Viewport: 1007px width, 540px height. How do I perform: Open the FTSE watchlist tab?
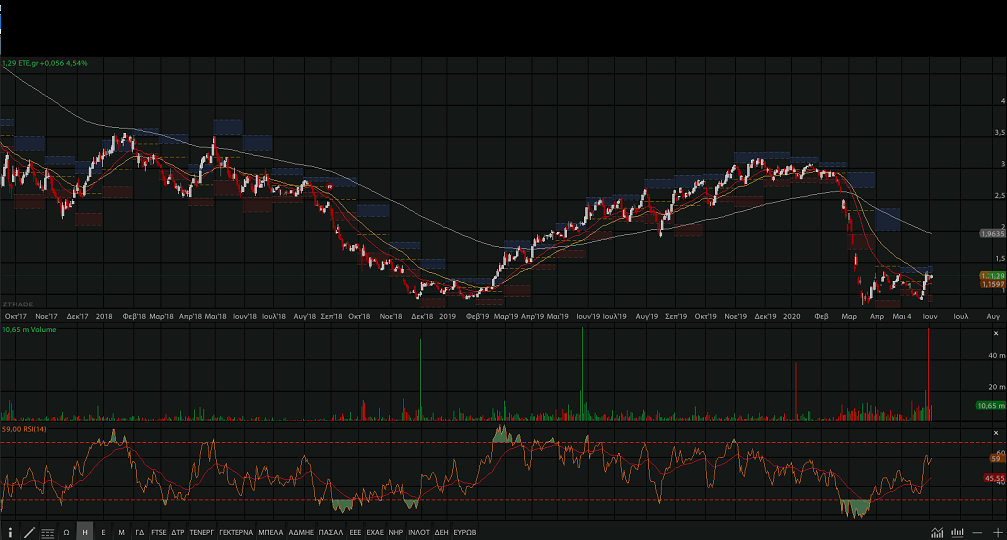(158, 532)
